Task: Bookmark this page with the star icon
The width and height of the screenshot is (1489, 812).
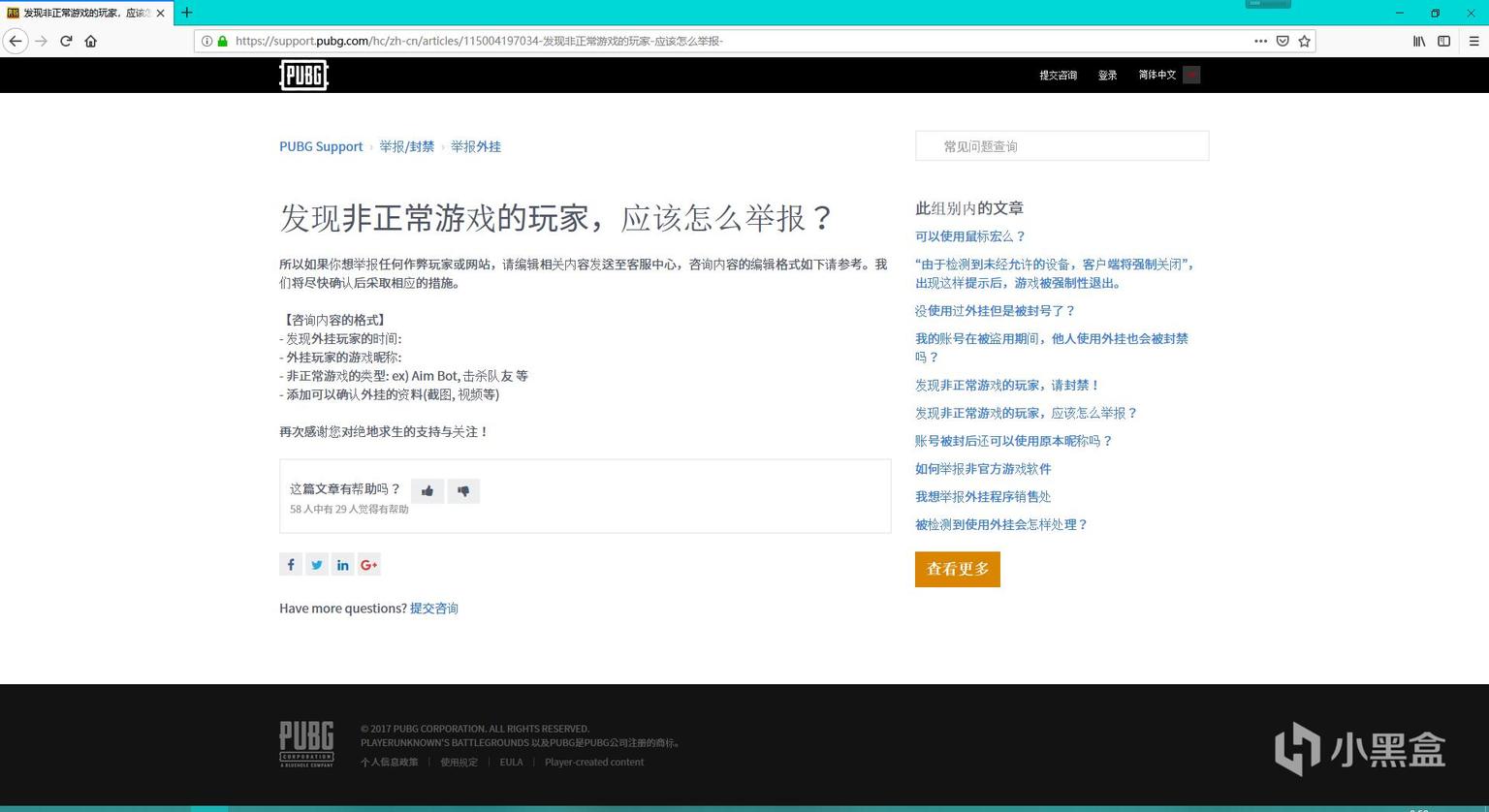Action: (x=1305, y=41)
